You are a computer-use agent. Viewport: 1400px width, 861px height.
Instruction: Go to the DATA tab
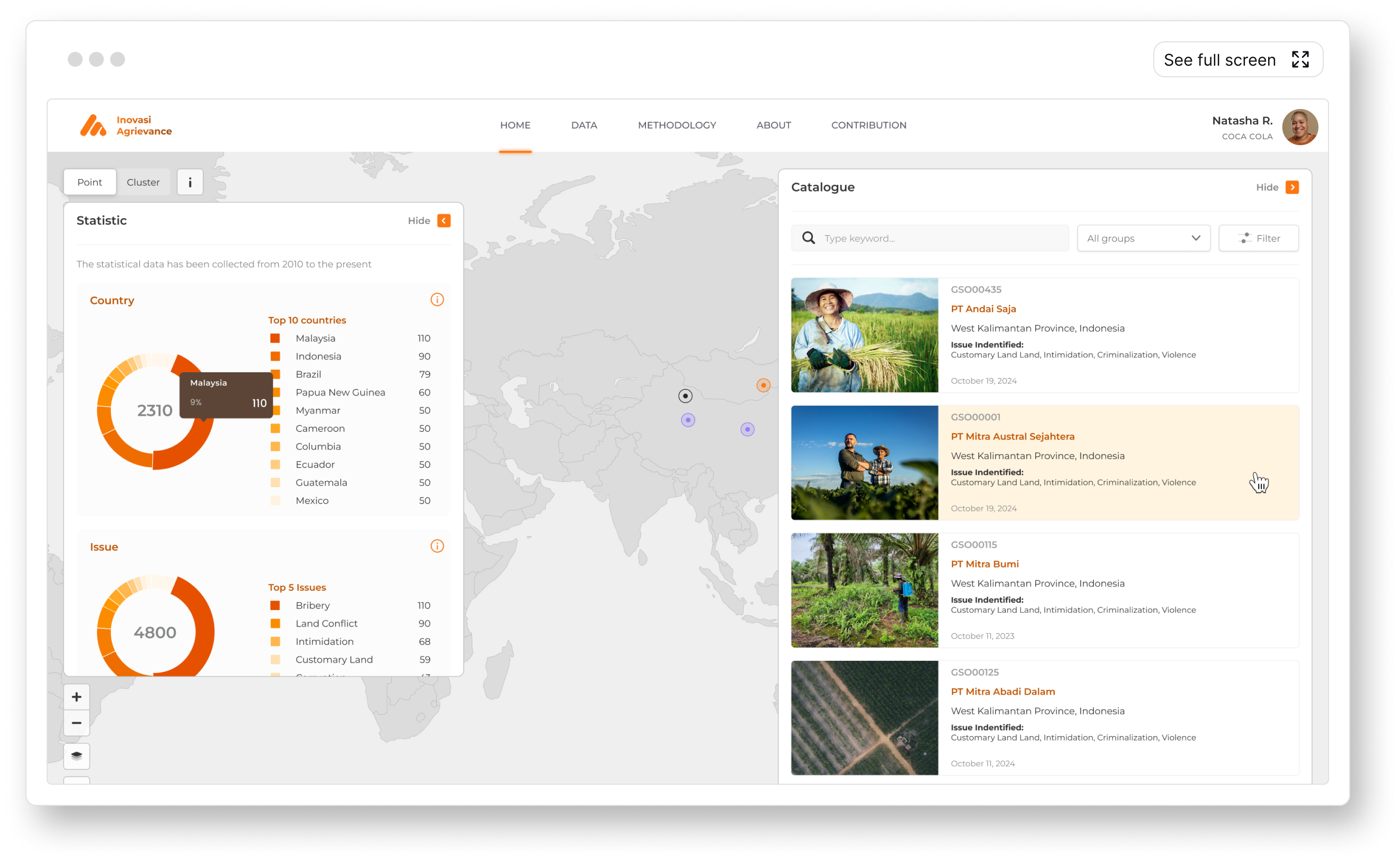584,125
